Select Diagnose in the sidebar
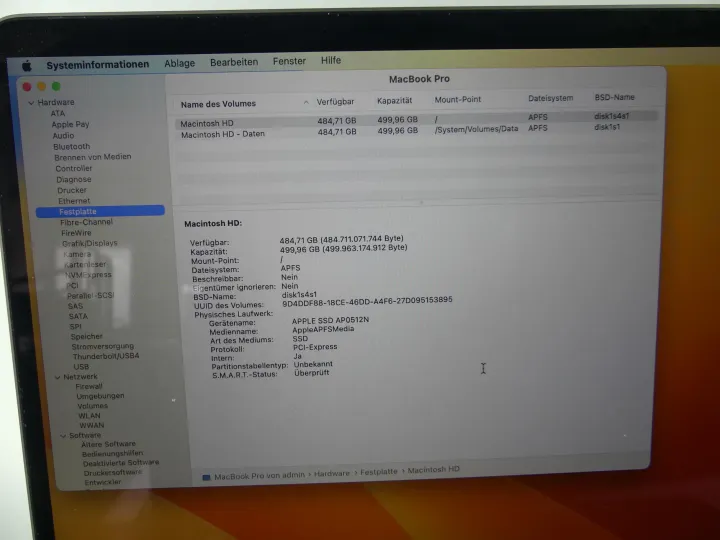720x540 pixels. (74, 180)
